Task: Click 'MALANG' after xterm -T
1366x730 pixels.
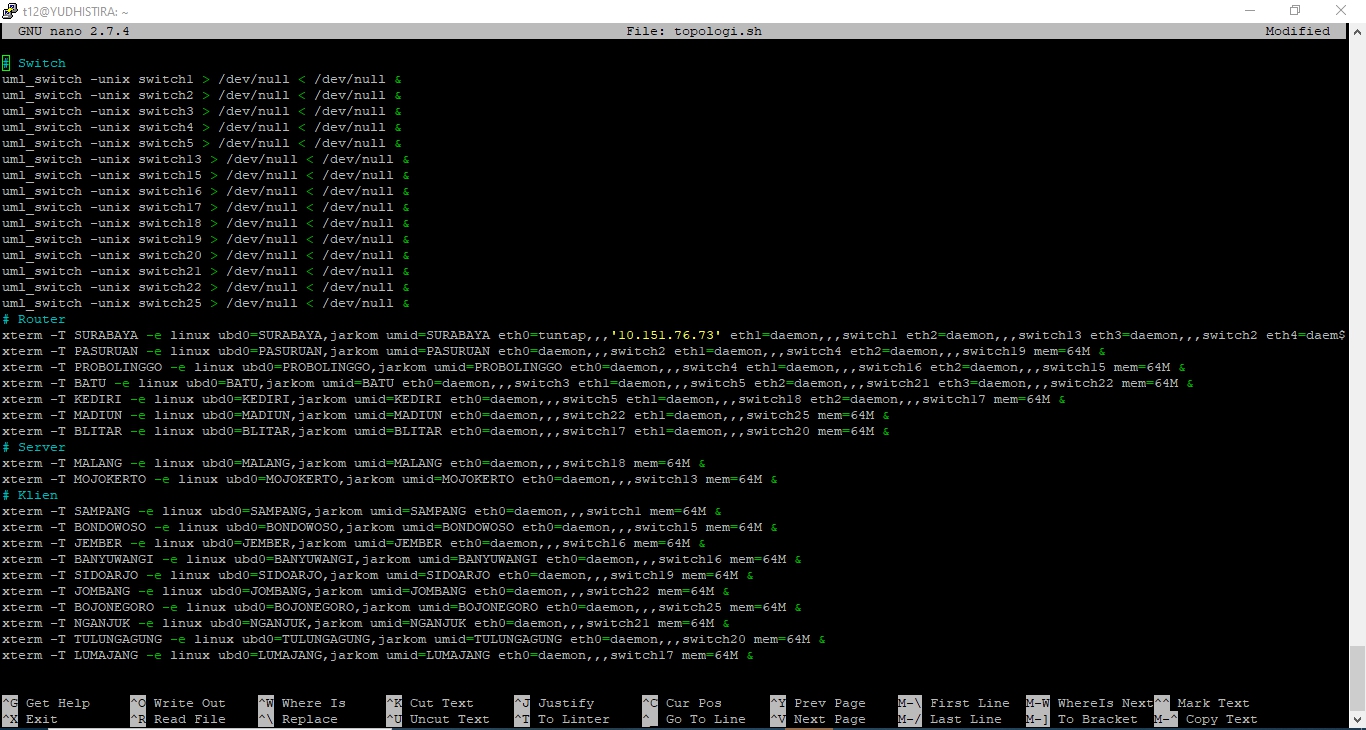Action: pos(98,463)
